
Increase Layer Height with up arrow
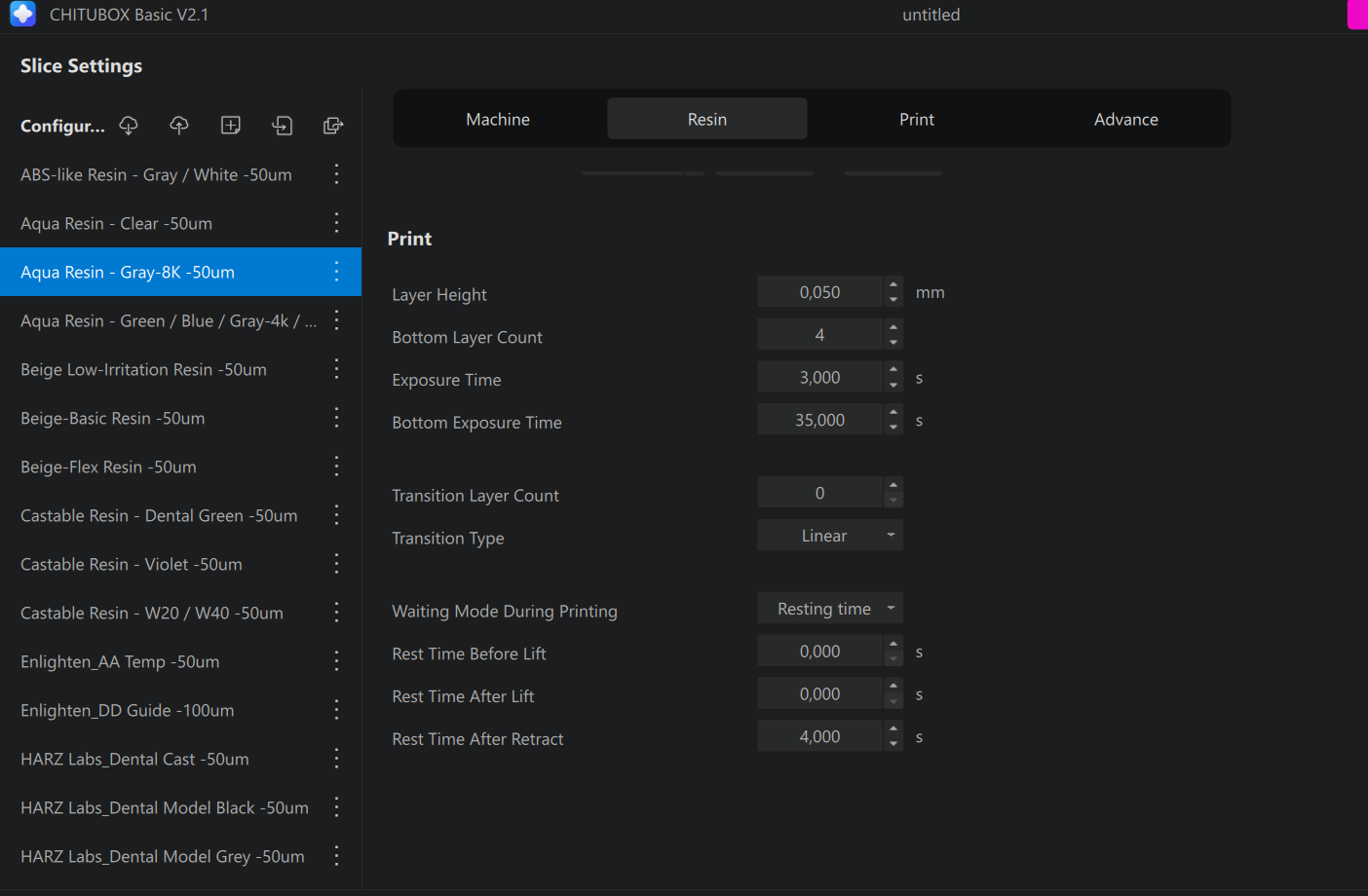[893, 284]
